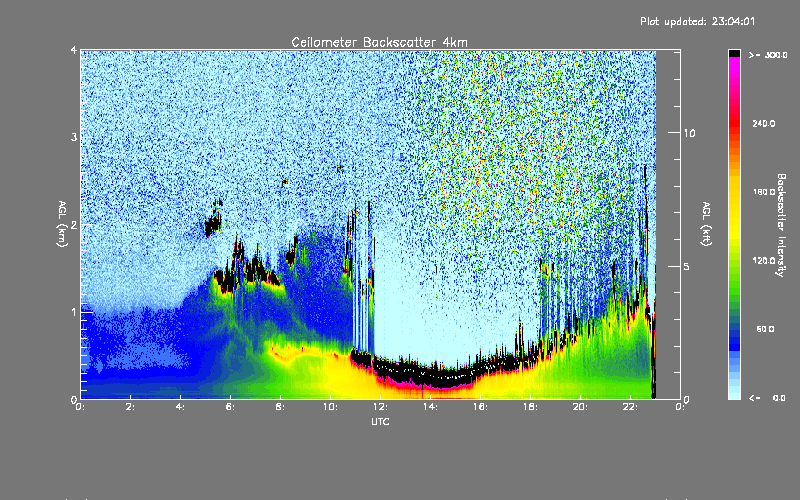Click the "2:" tick on the UTC axis
Viewport: 800px width, 500px height.
point(130,407)
